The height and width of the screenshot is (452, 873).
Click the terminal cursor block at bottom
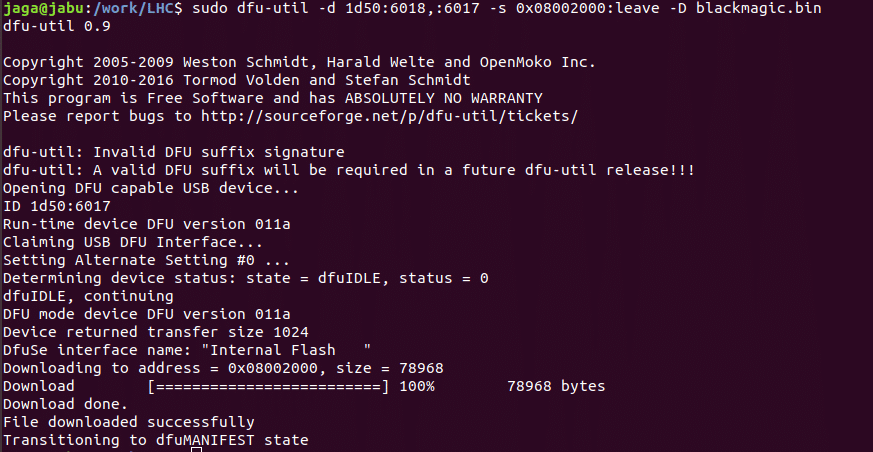tap(196, 449)
